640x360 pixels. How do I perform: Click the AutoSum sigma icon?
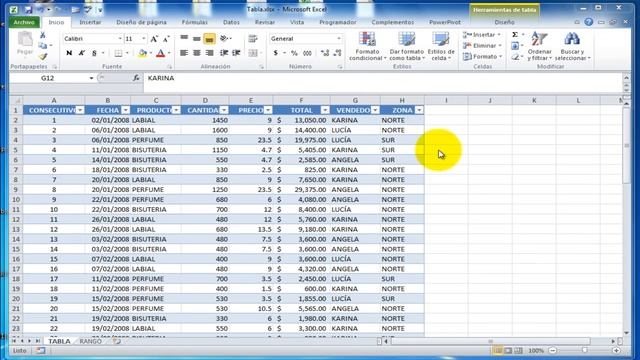coord(515,35)
